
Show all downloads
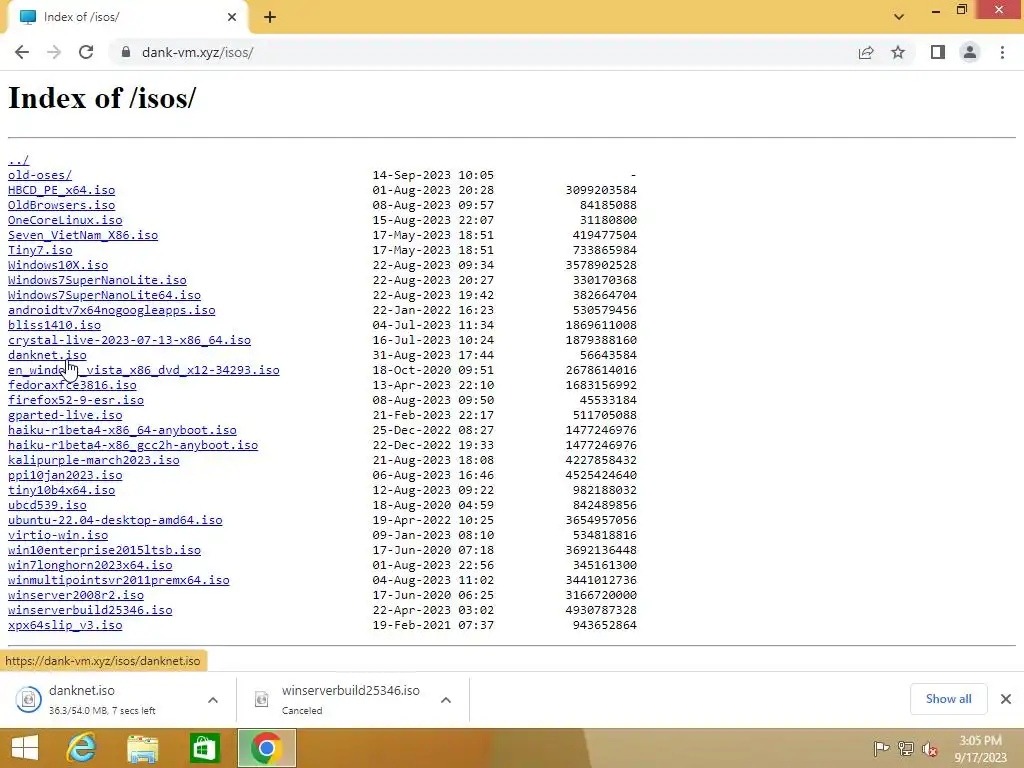[948, 699]
